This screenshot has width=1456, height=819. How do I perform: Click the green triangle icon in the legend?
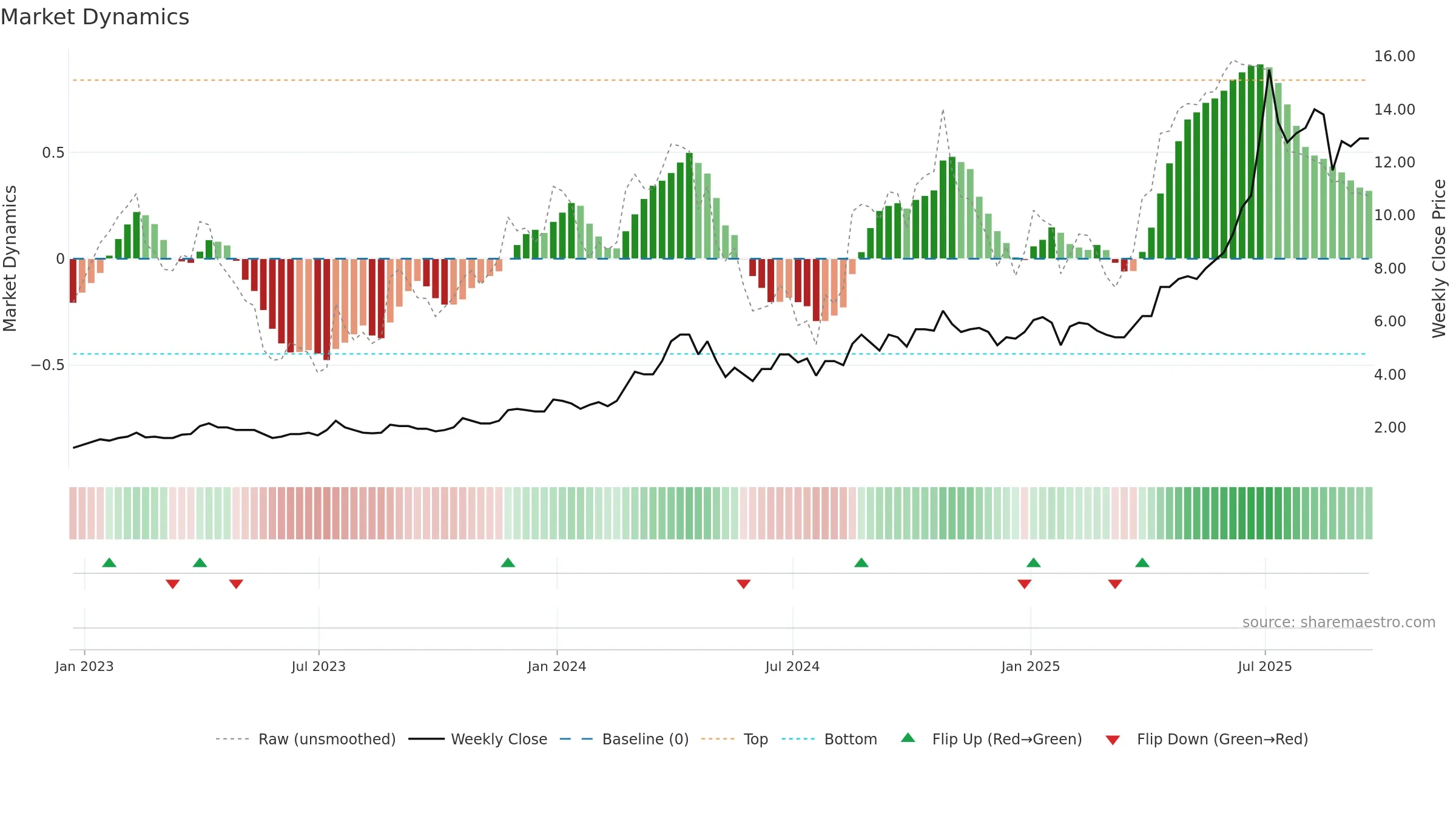click(x=908, y=738)
